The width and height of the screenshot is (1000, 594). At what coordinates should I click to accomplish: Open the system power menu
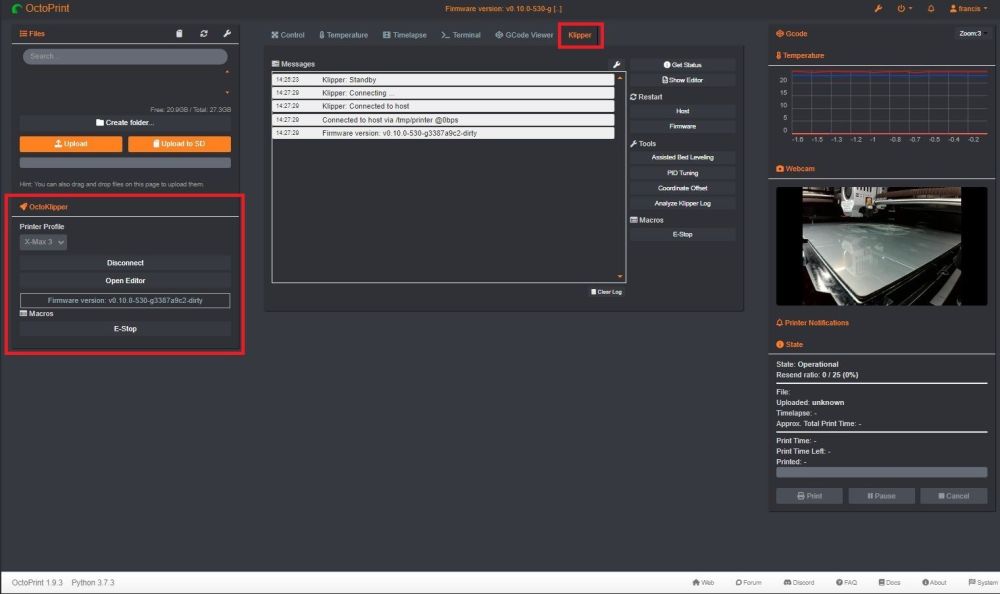click(x=904, y=8)
